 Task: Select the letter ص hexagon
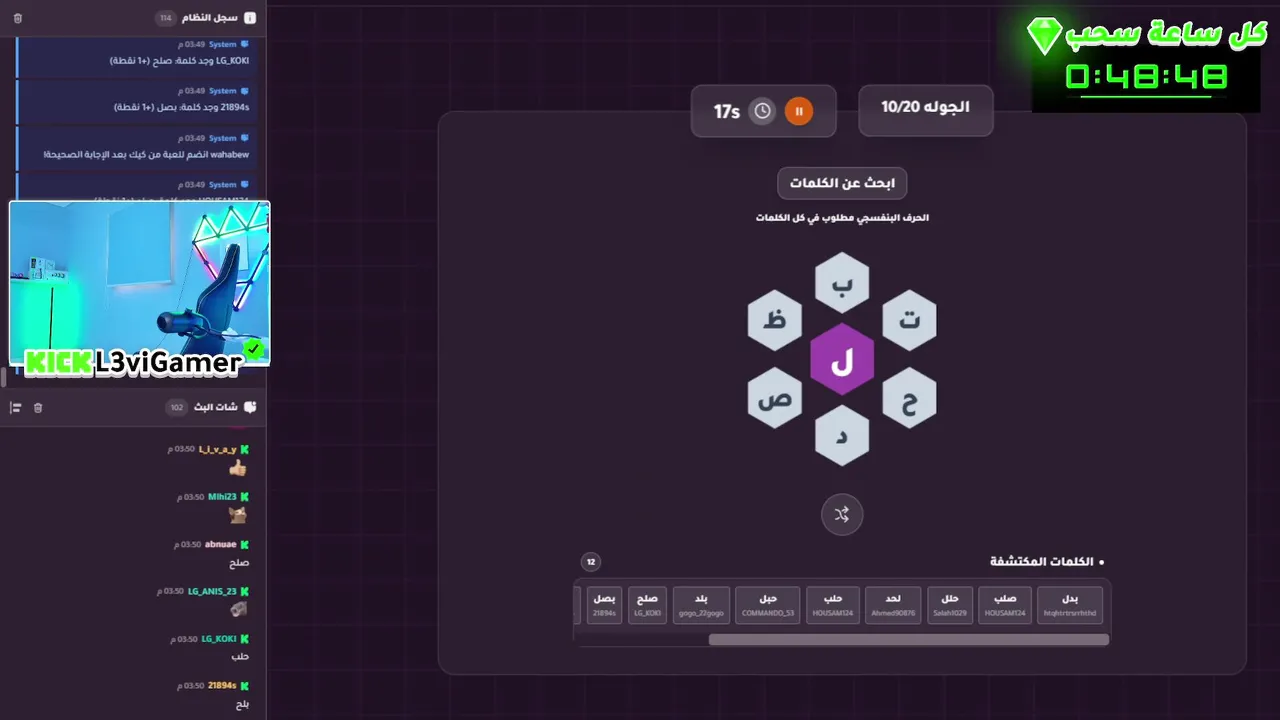pyautogui.click(x=775, y=398)
